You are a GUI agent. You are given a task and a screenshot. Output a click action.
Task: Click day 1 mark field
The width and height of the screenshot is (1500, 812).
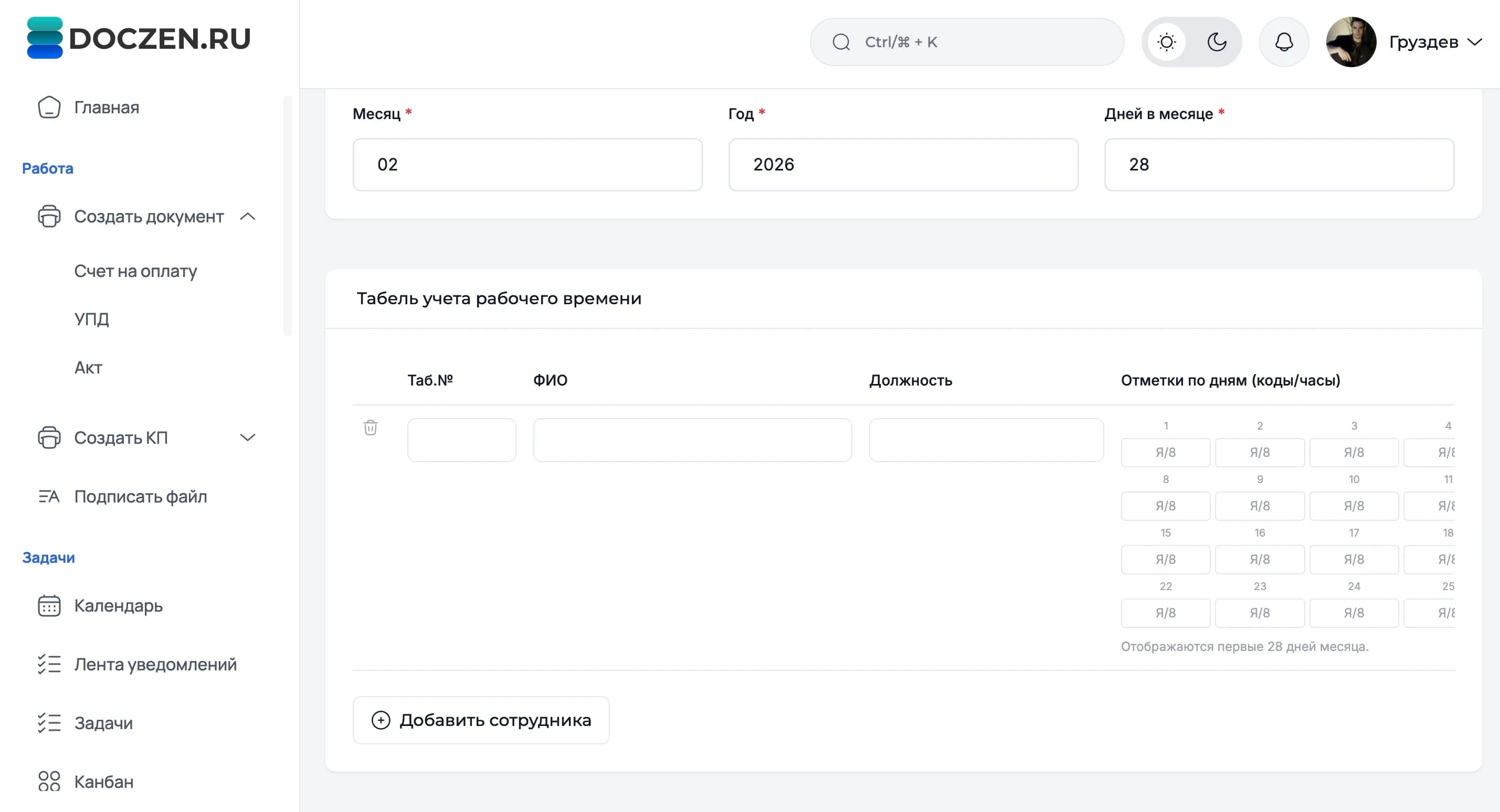pos(1165,452)
